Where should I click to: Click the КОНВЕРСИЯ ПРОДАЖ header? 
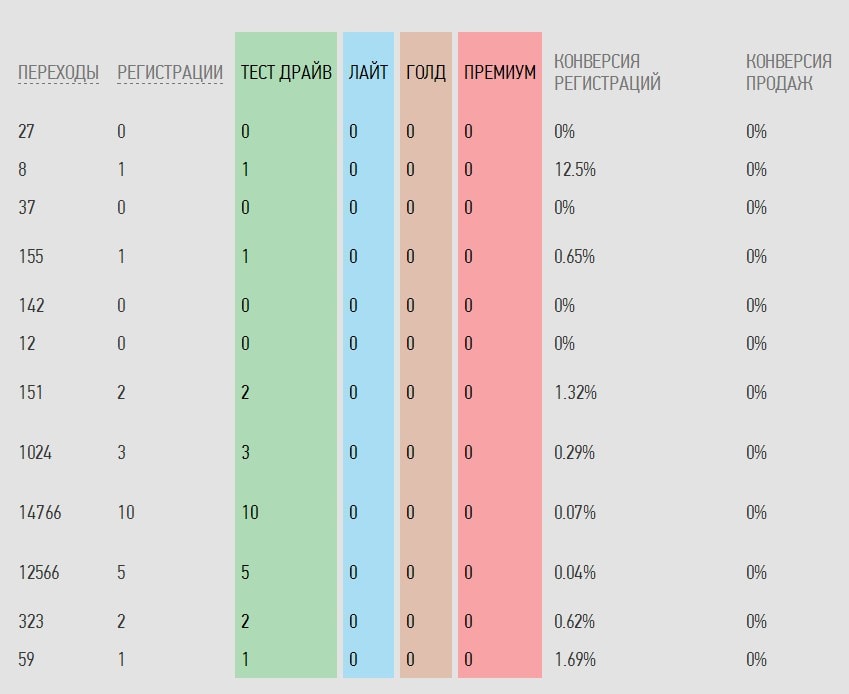click(x=788, y=72)
